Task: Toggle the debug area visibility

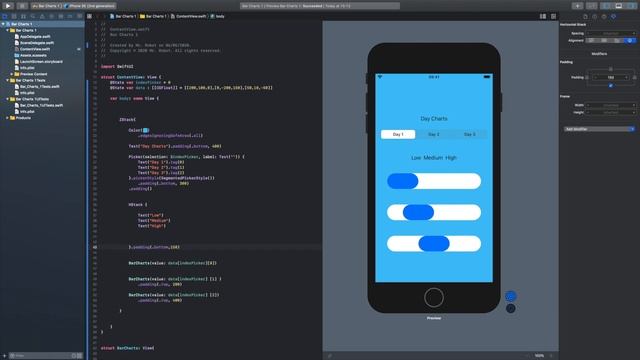Action: [619, 6]
